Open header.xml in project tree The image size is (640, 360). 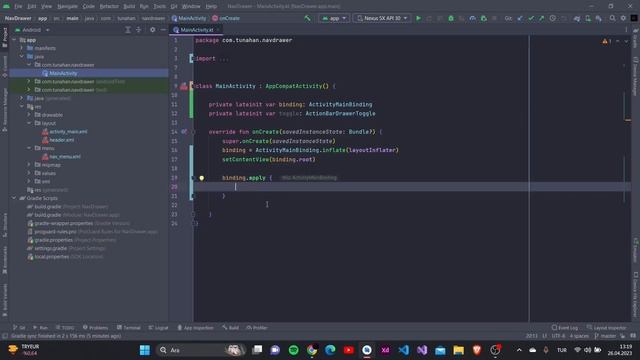pos(58,140)
